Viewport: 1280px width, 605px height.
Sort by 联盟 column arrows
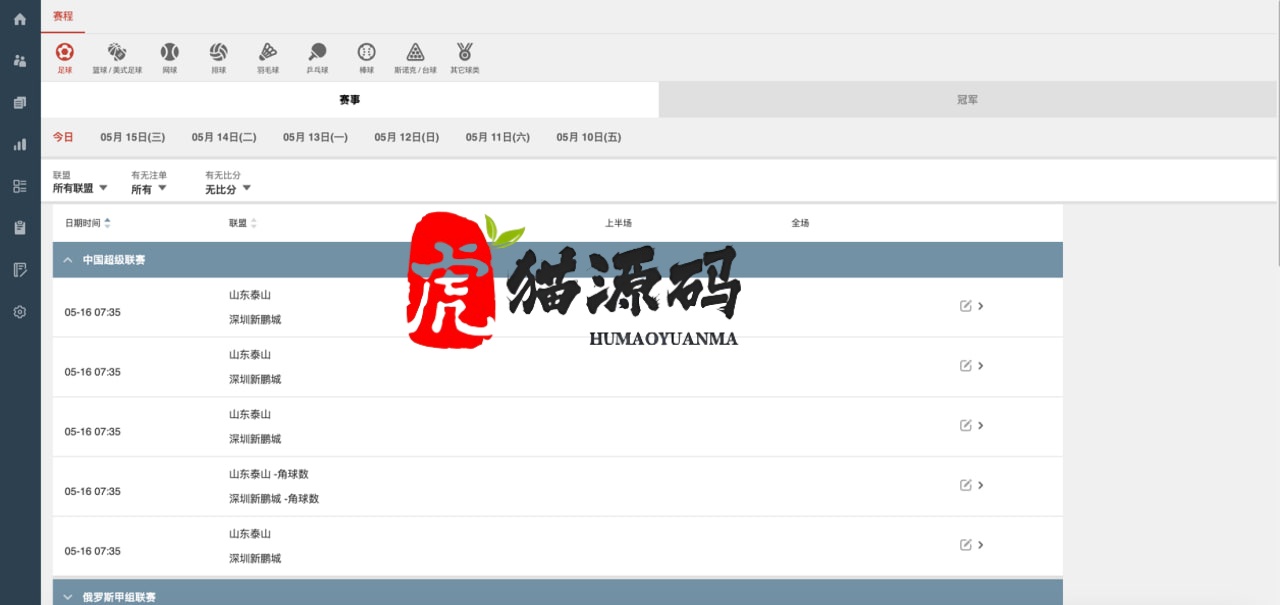(x=253, y=223)
